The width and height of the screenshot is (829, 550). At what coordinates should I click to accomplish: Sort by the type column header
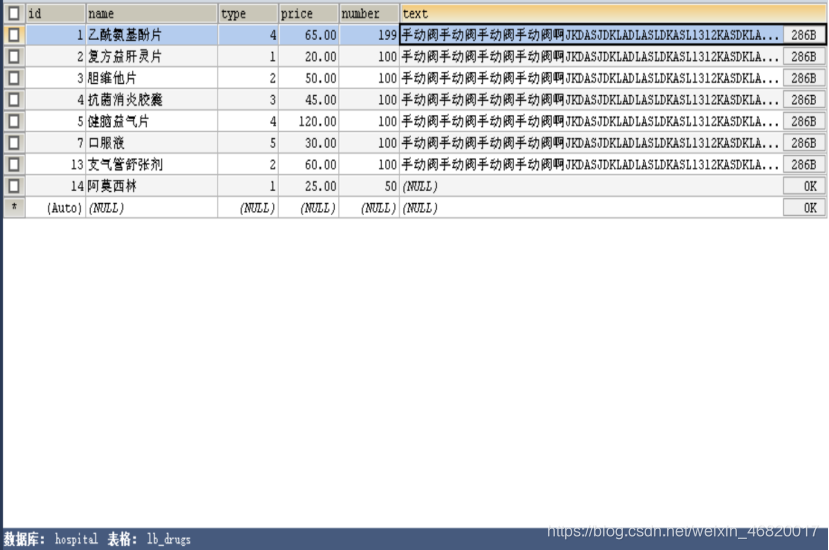(248, 13)
